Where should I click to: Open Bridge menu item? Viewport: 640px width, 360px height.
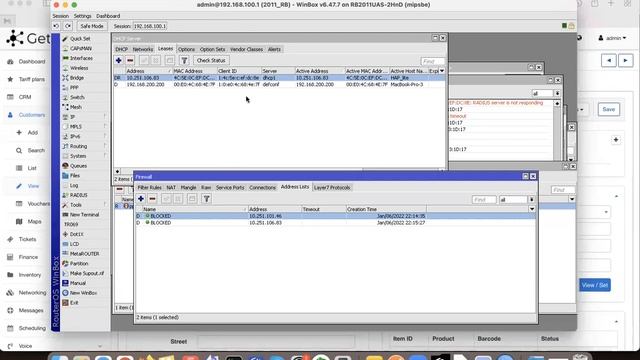point(77,78)
